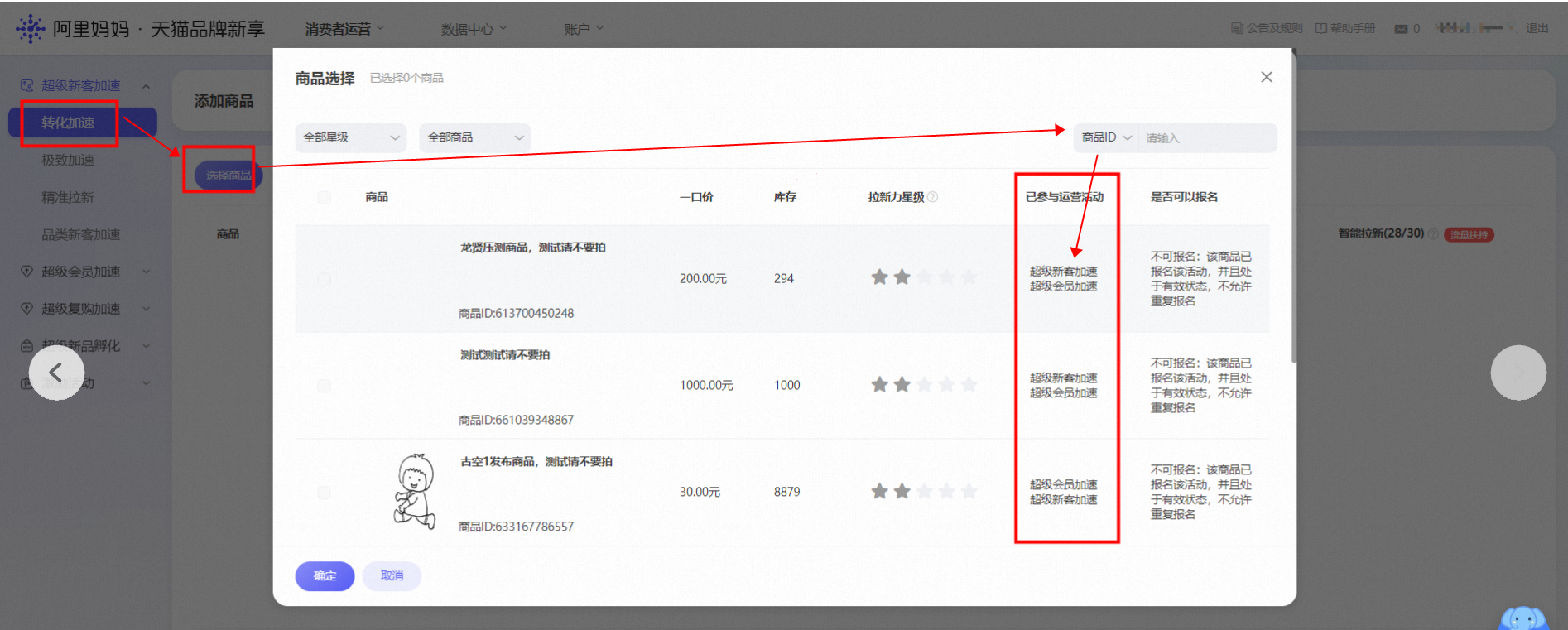
Task: Expand 超级新品孵化 sidebar section
Action: pyautogui.click(x=146, y=346)
